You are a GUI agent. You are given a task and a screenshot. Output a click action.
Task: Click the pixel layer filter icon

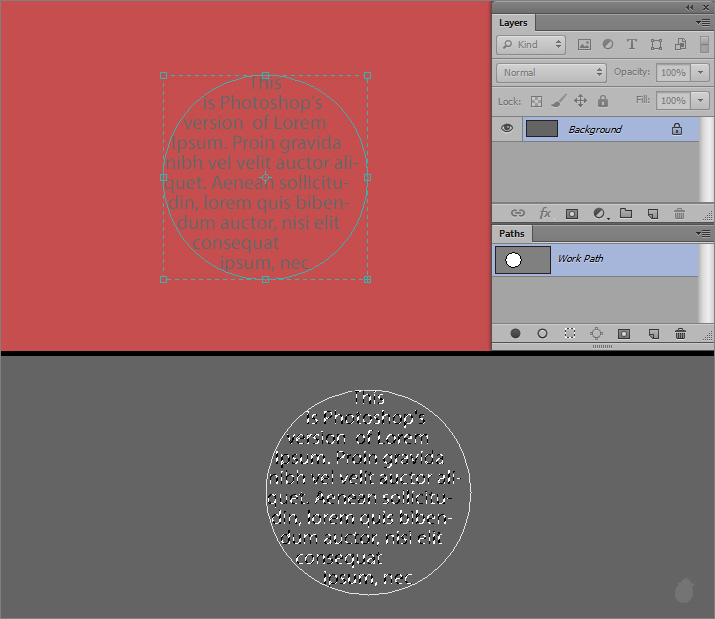tap(584, 44)
